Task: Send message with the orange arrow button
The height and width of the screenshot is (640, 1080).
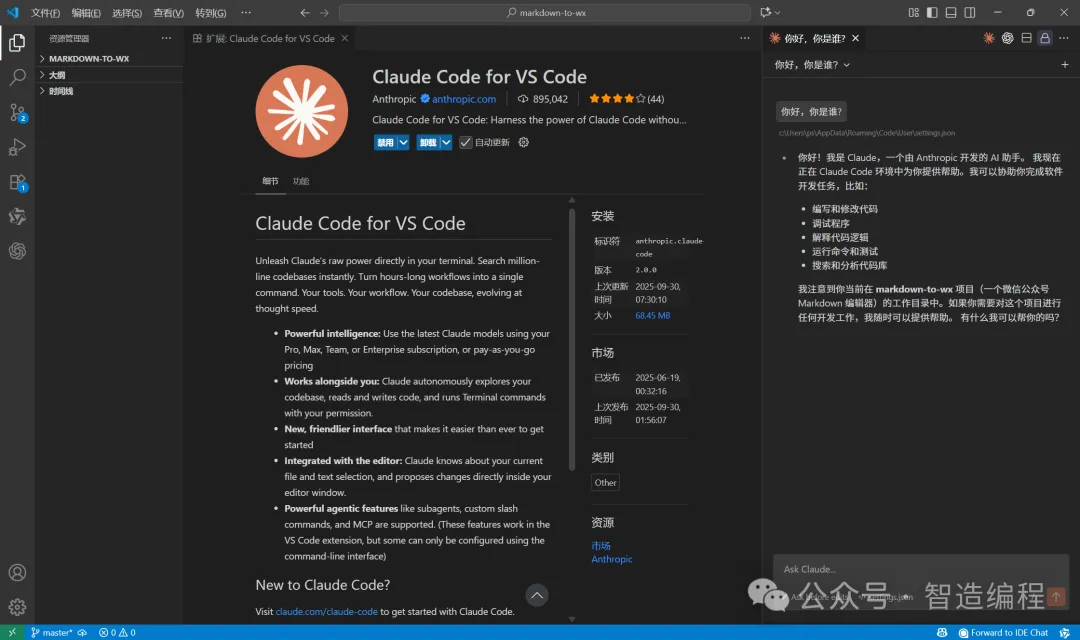Action: point(1057,596)
